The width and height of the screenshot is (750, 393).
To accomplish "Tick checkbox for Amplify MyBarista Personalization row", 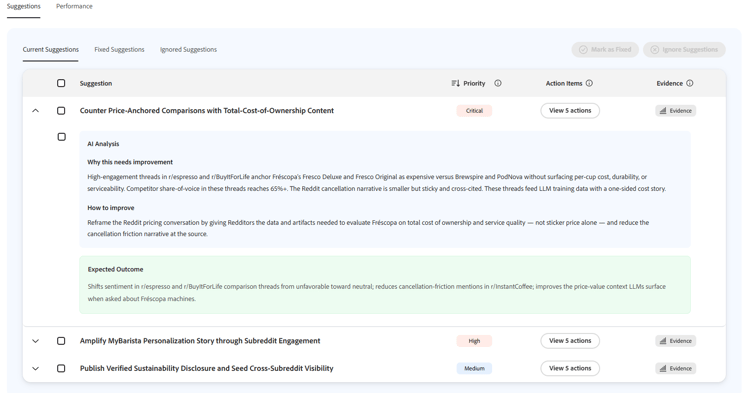I will point(61,341).
